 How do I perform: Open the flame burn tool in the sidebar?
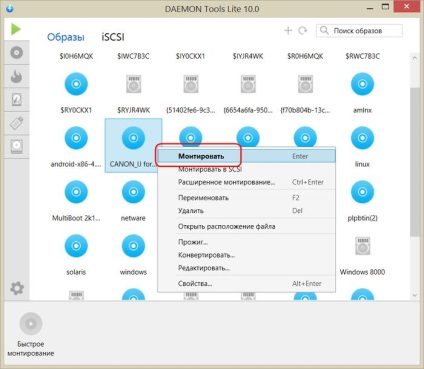(x=16, y=76)
